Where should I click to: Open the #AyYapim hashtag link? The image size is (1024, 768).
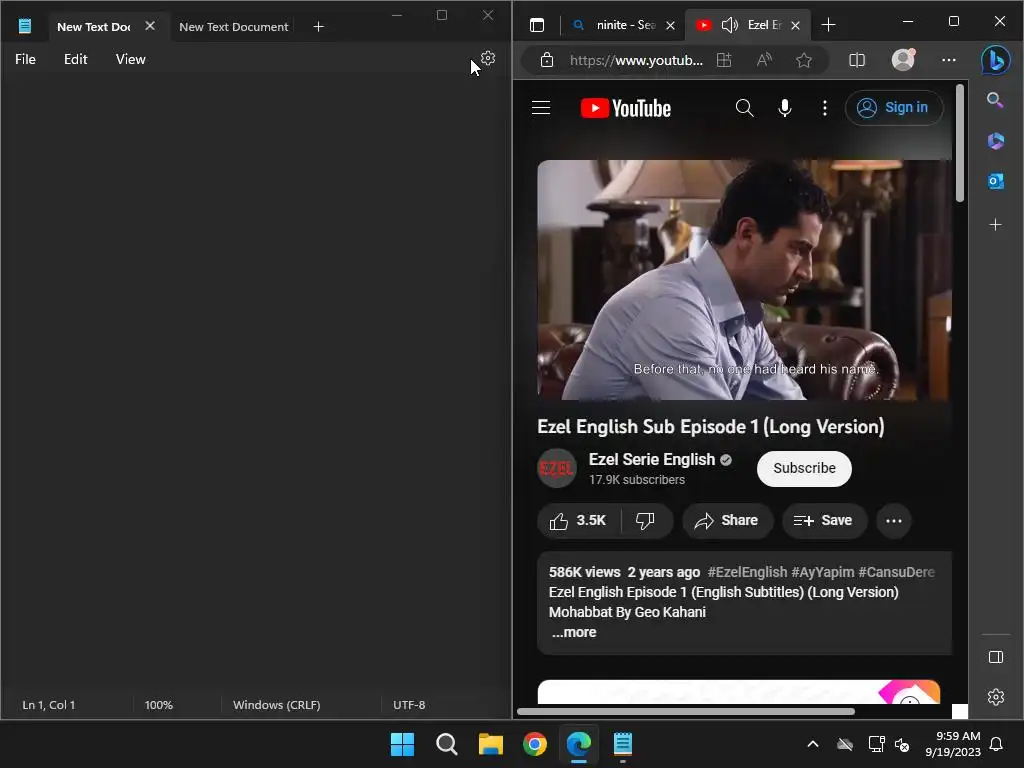click(823, 572)
